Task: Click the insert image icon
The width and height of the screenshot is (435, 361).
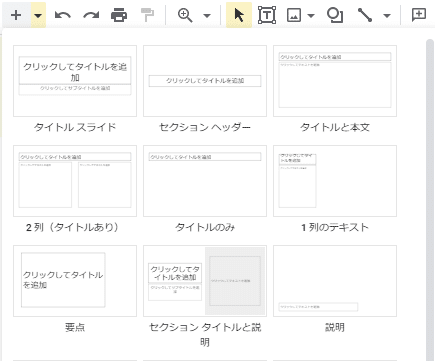Action: tap(294, 15)
